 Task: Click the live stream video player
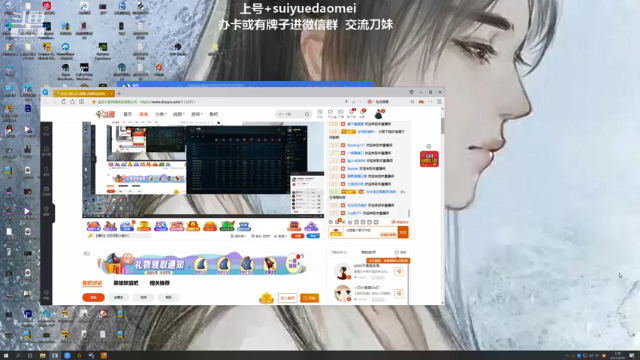click(x=203, y=169)
